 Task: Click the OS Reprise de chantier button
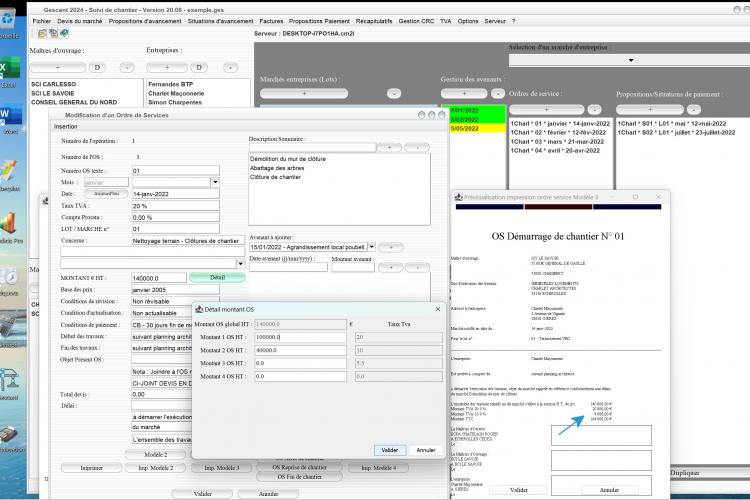tap(299, 467)
